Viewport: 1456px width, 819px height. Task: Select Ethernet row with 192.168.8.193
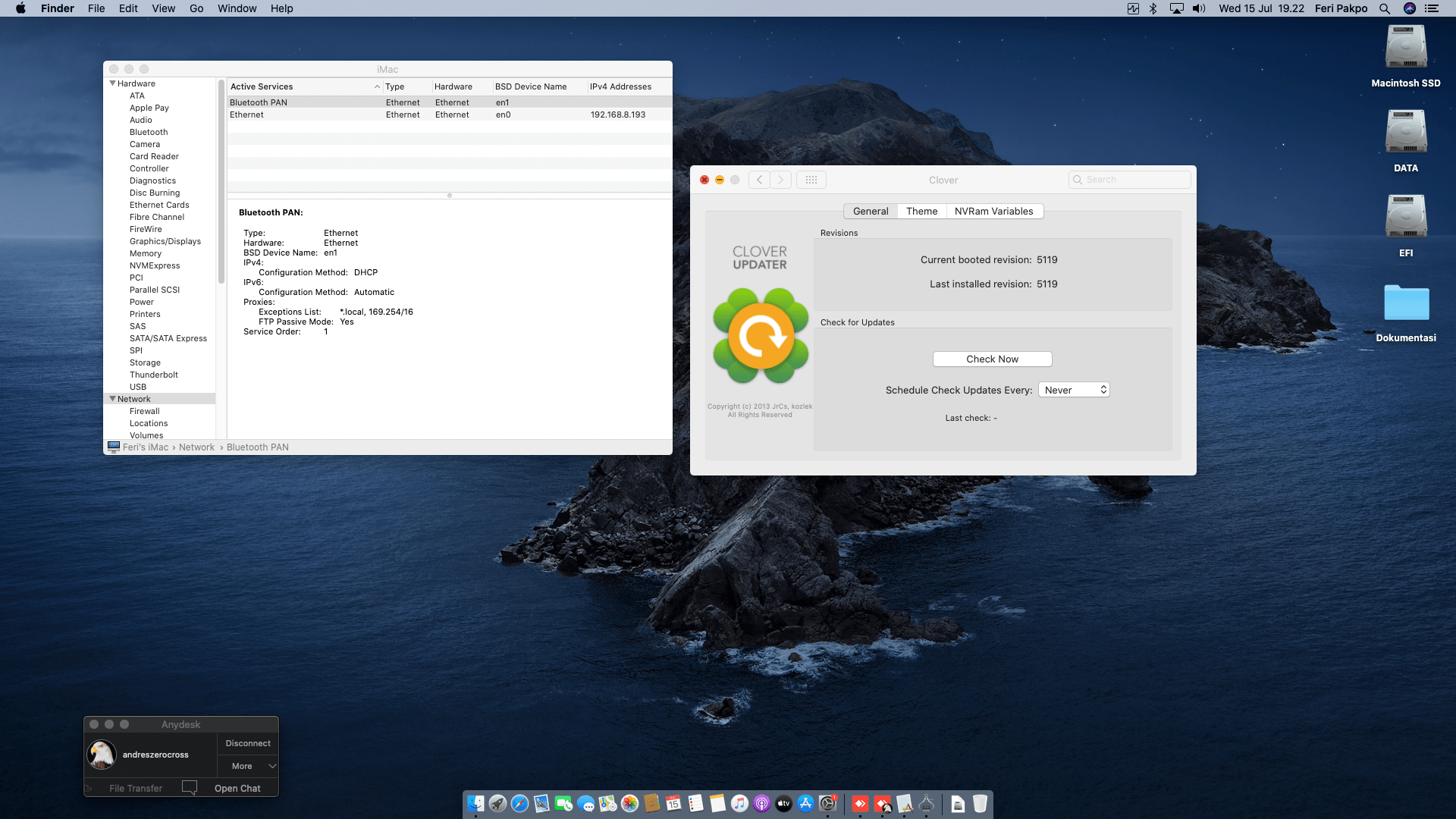coord(450,115)
